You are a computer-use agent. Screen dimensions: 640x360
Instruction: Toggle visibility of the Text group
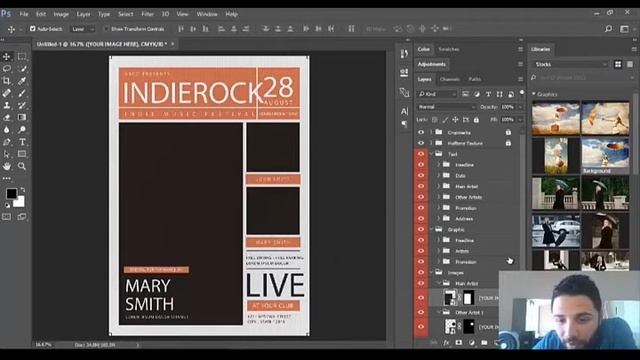pos(421,154)
